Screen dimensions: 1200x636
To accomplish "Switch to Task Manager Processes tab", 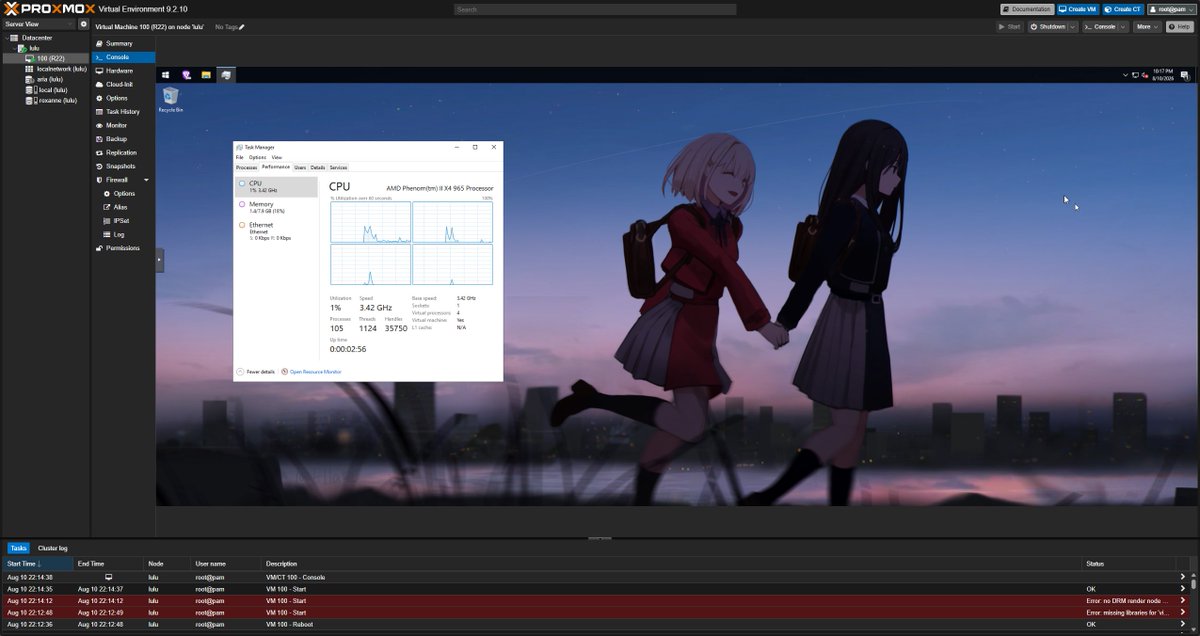I will (x=246, y=167).
